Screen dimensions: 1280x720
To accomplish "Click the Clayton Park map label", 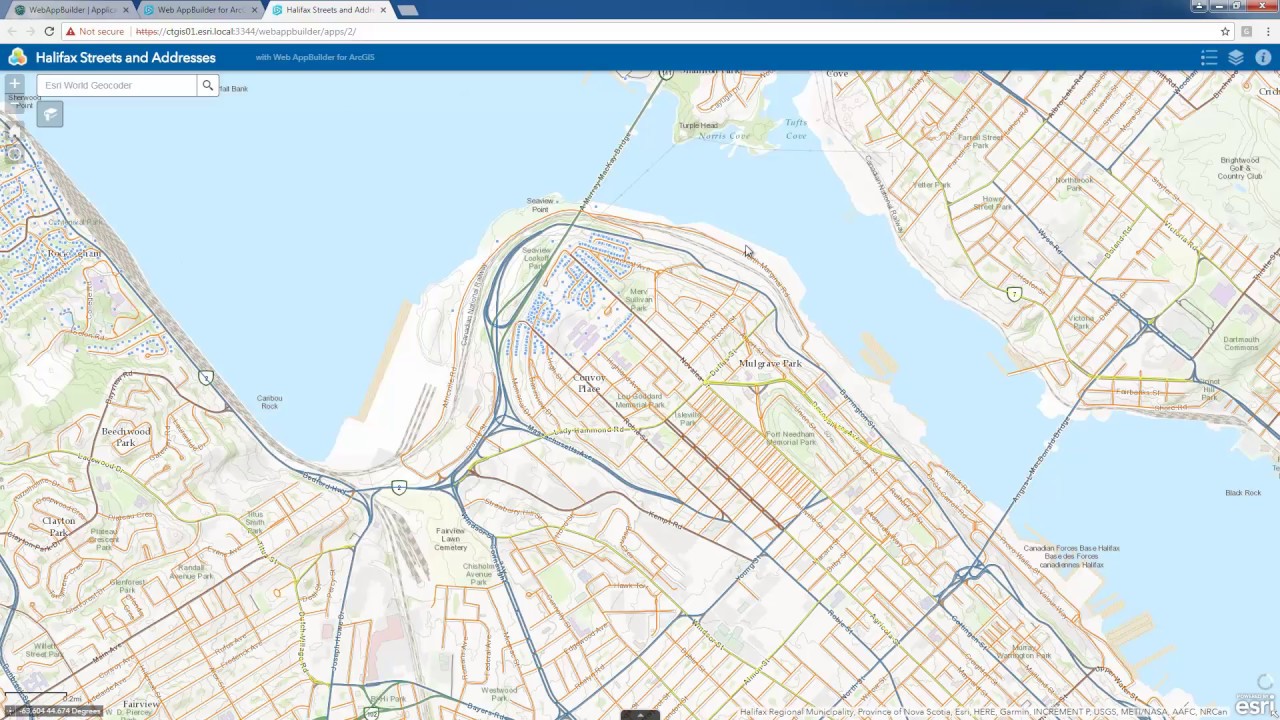I will tap(59, 526).
